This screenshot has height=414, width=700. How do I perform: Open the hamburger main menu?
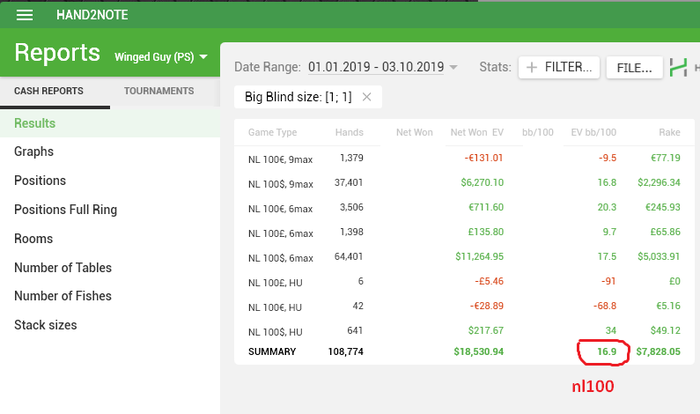tap(25, 15)
